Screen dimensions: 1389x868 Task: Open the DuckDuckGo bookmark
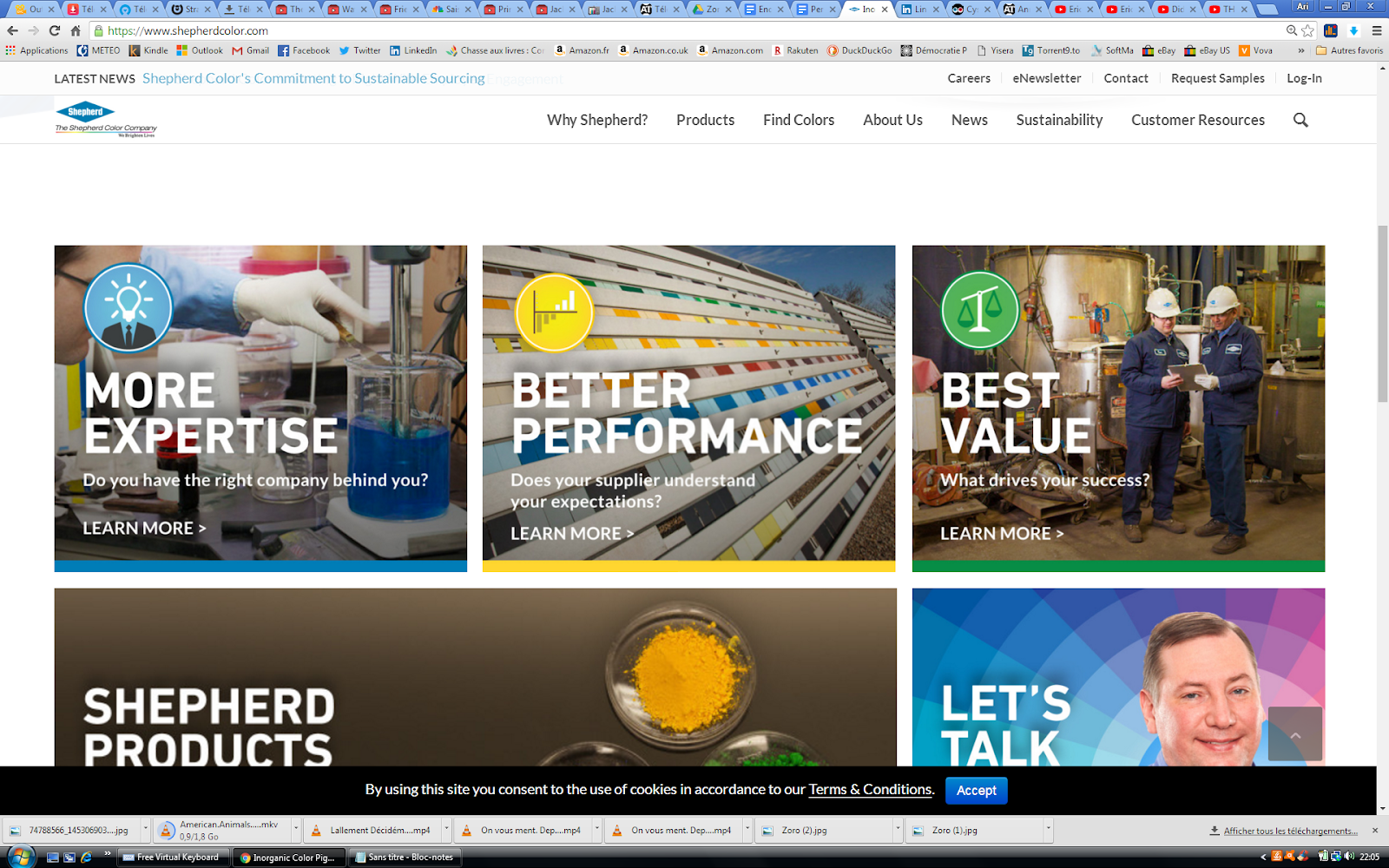(x=859, y=50)
